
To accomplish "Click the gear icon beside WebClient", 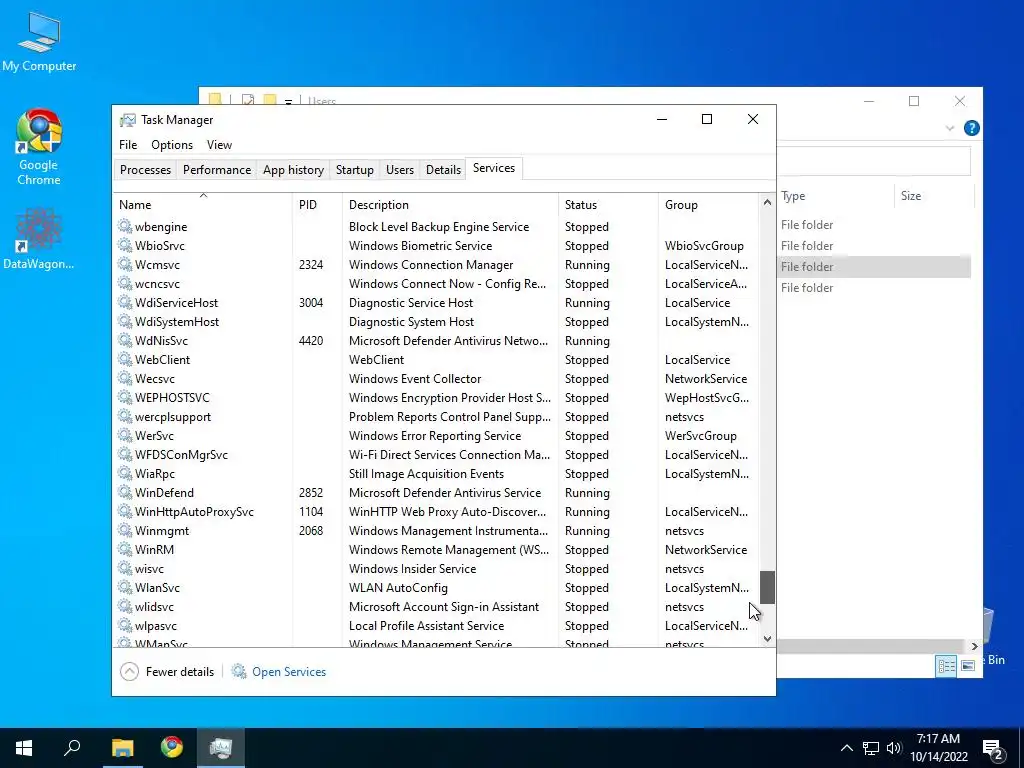I will (125, 359).
